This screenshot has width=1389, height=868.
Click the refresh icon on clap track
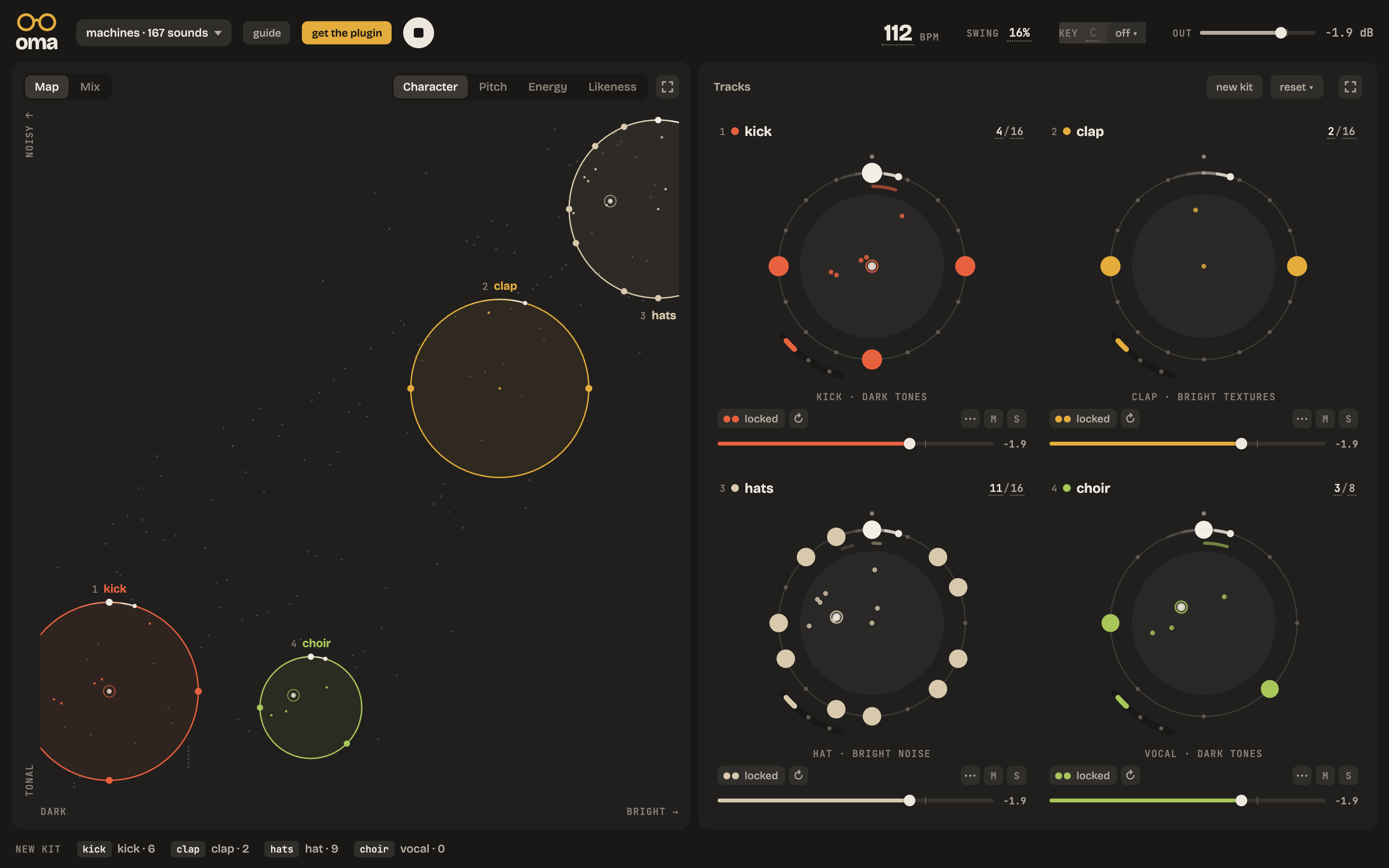click(x=1130, y=419)
